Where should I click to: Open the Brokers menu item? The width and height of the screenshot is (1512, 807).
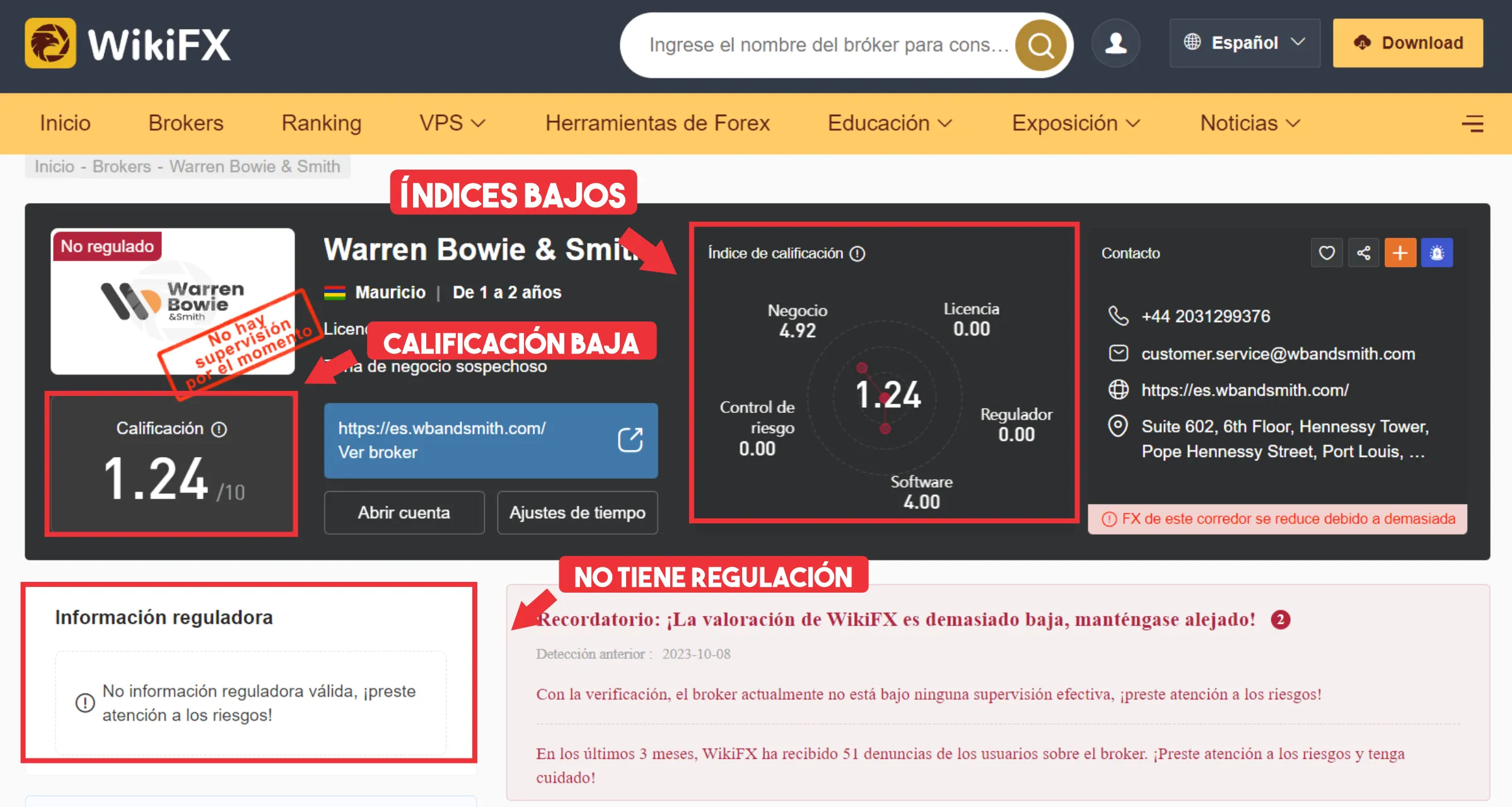point(186,123)
